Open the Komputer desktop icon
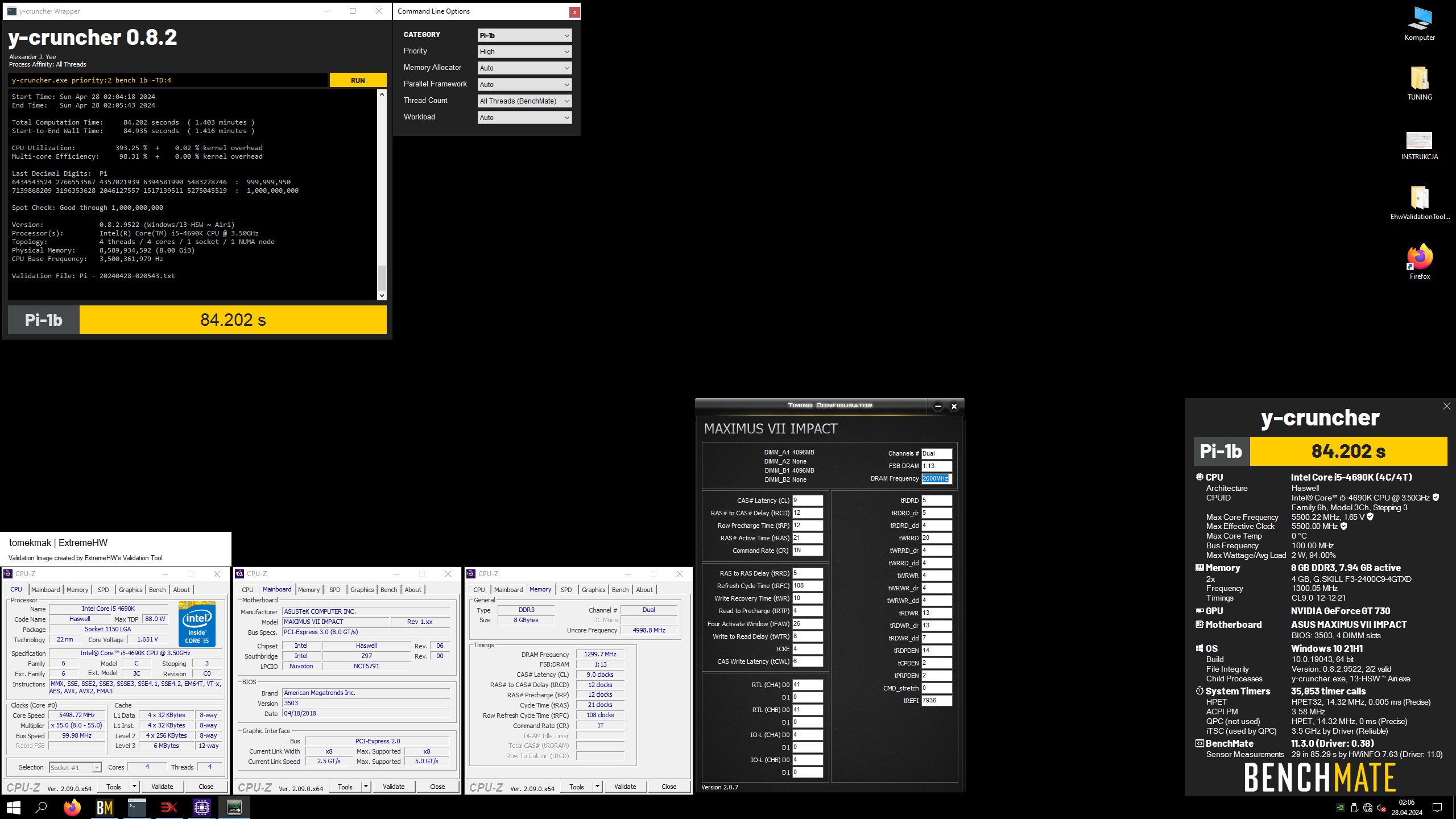This screenshot has height=819, width=1456. coord(1420,24)
